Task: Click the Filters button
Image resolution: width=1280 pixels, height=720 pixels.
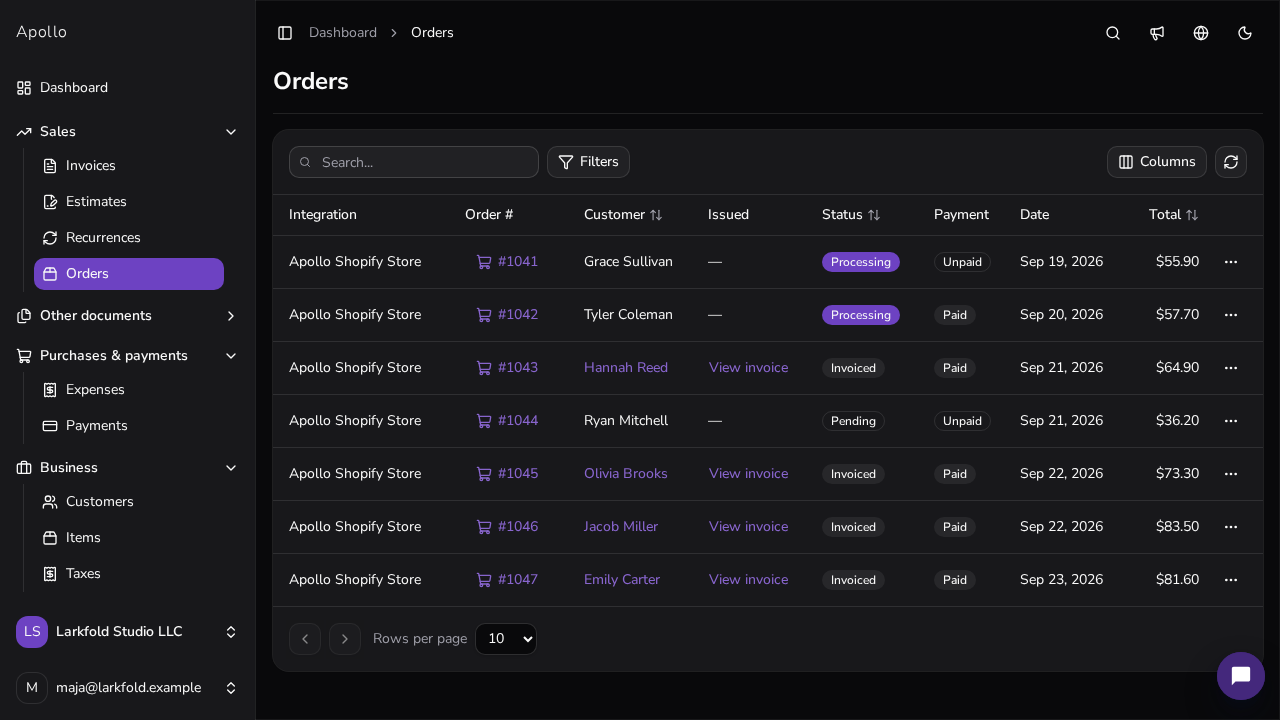Action: 588,162
